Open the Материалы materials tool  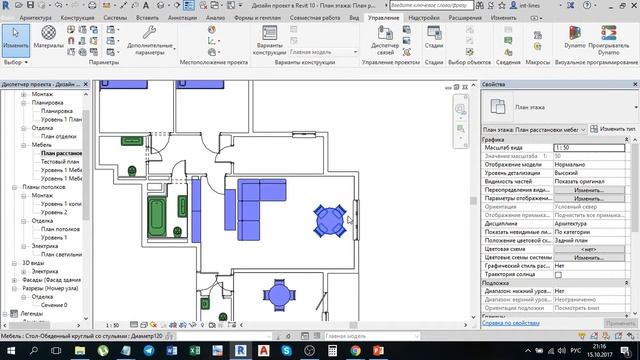tap(48, 37)
